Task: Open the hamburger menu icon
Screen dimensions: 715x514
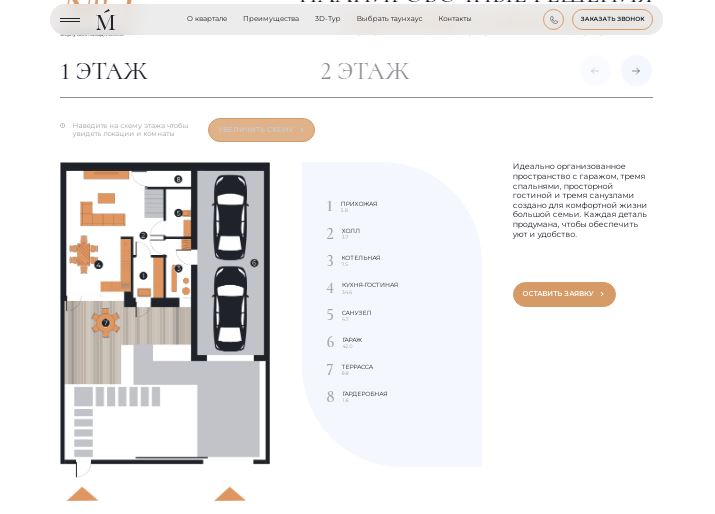Action: [70, 20]
